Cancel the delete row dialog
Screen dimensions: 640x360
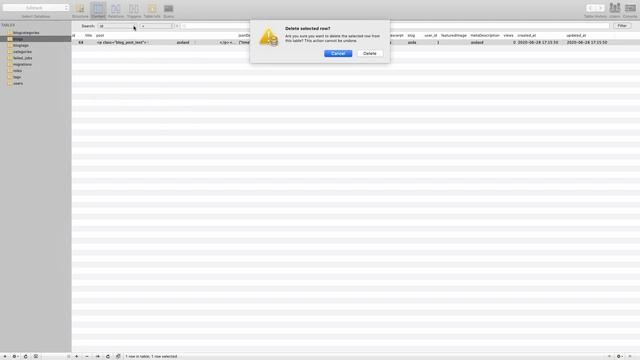[x=338, y=53]
